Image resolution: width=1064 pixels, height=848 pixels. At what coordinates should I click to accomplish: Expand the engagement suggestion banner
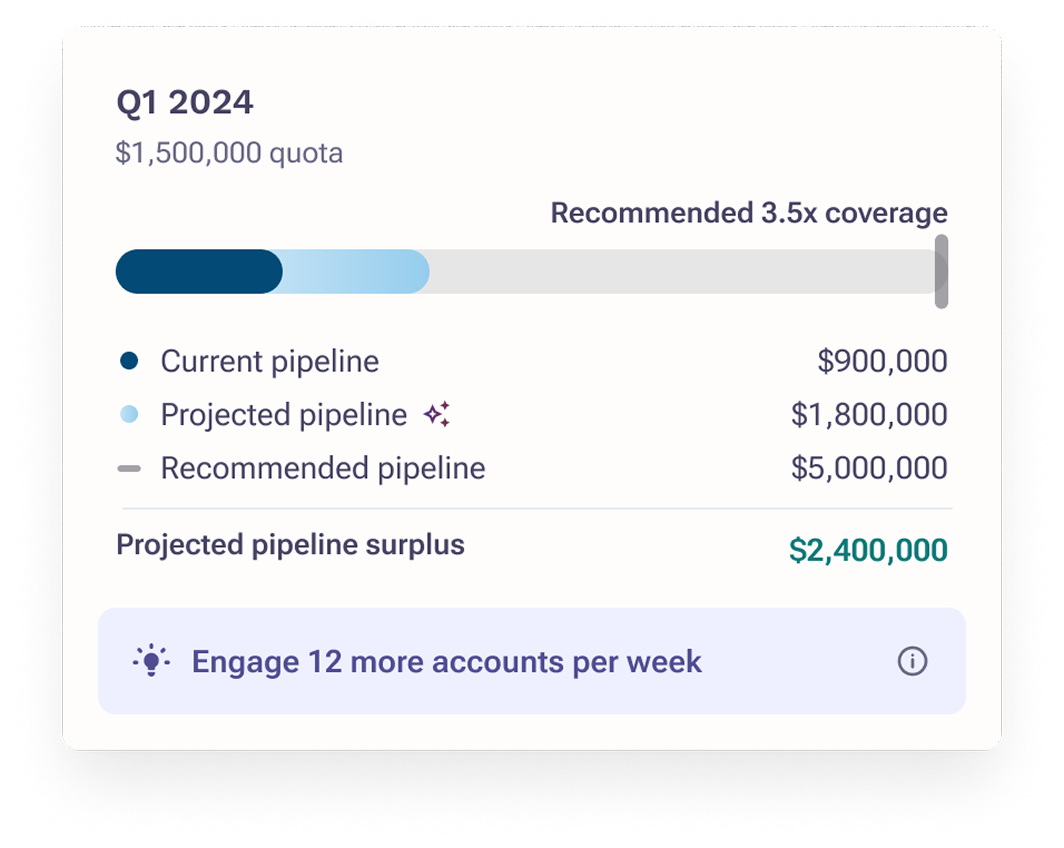(x=531, y=661)
